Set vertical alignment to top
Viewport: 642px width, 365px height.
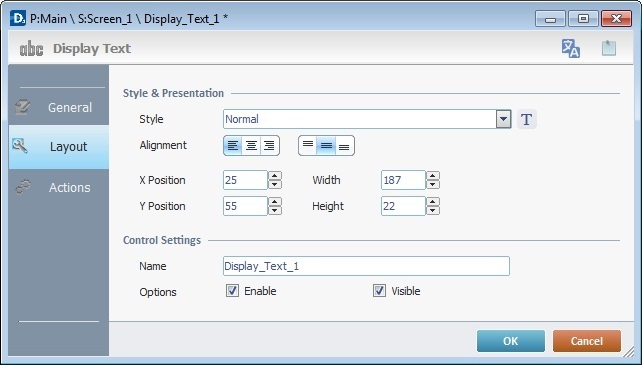308,145
